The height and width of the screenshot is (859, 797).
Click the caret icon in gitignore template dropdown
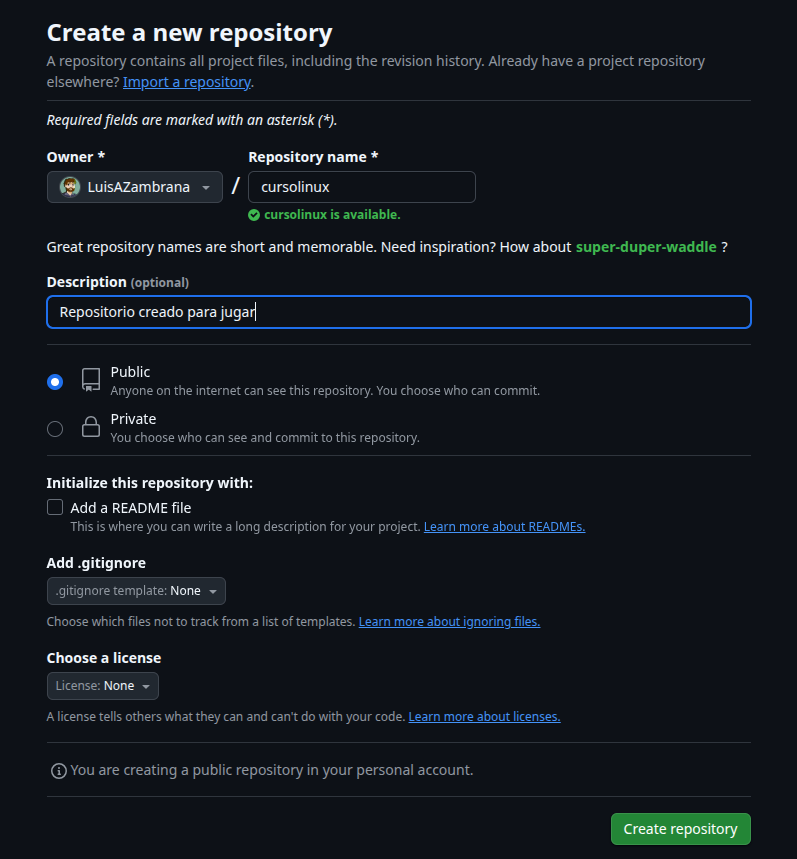[213, 590]
